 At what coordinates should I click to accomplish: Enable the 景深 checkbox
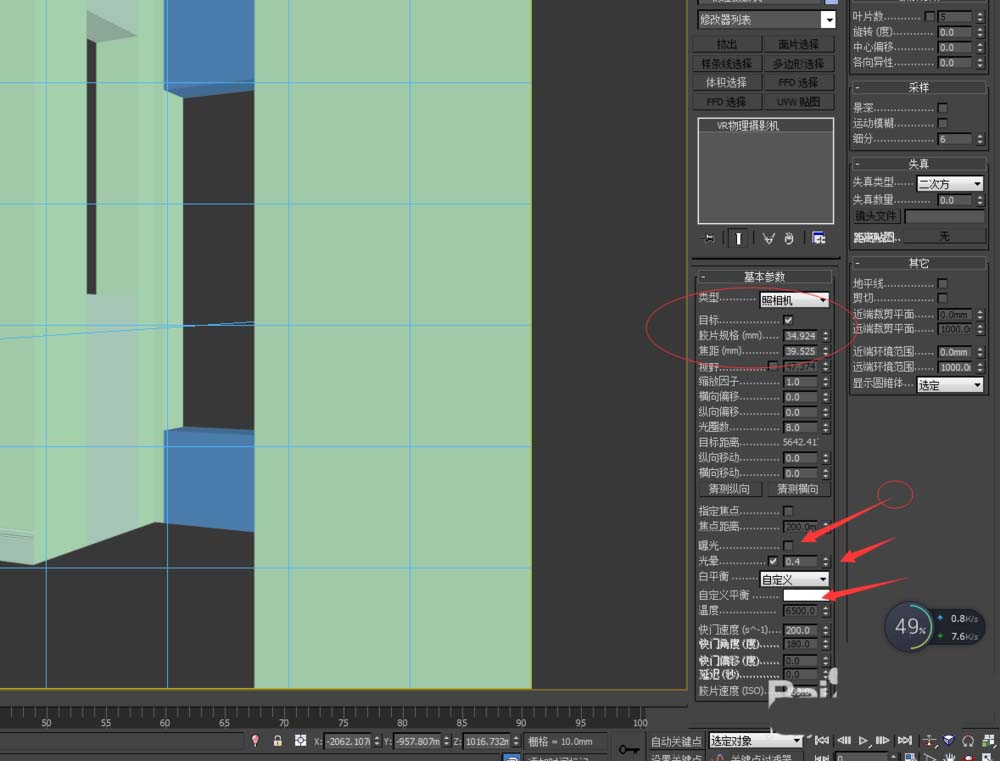tap(943, 108)
